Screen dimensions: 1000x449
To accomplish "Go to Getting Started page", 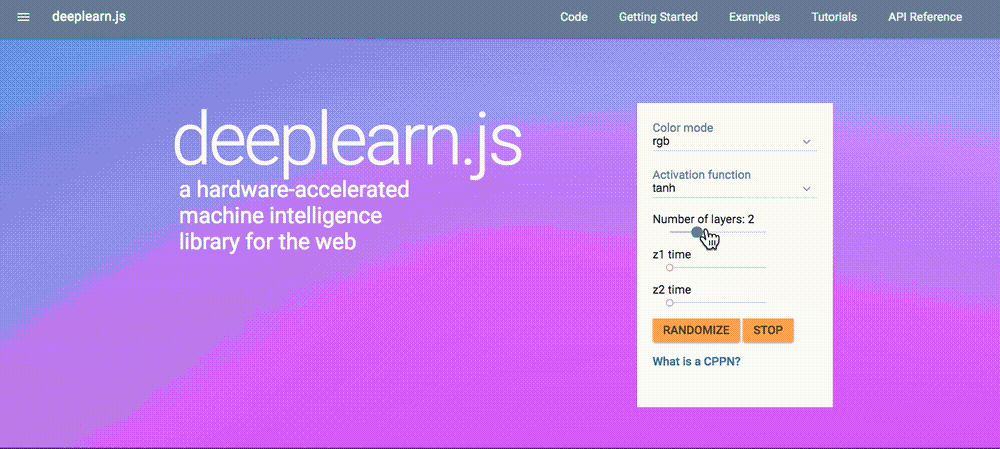I will point(658,17).
